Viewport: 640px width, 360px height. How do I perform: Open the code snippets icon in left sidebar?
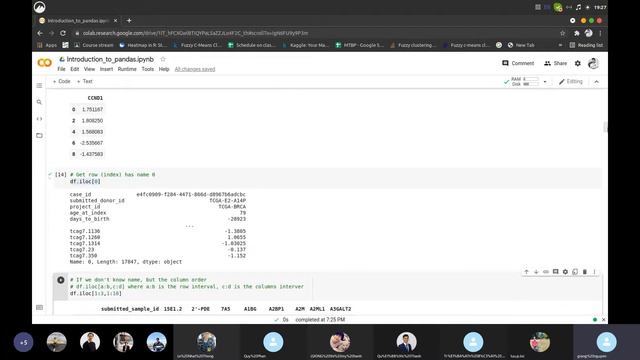point(39,119)
